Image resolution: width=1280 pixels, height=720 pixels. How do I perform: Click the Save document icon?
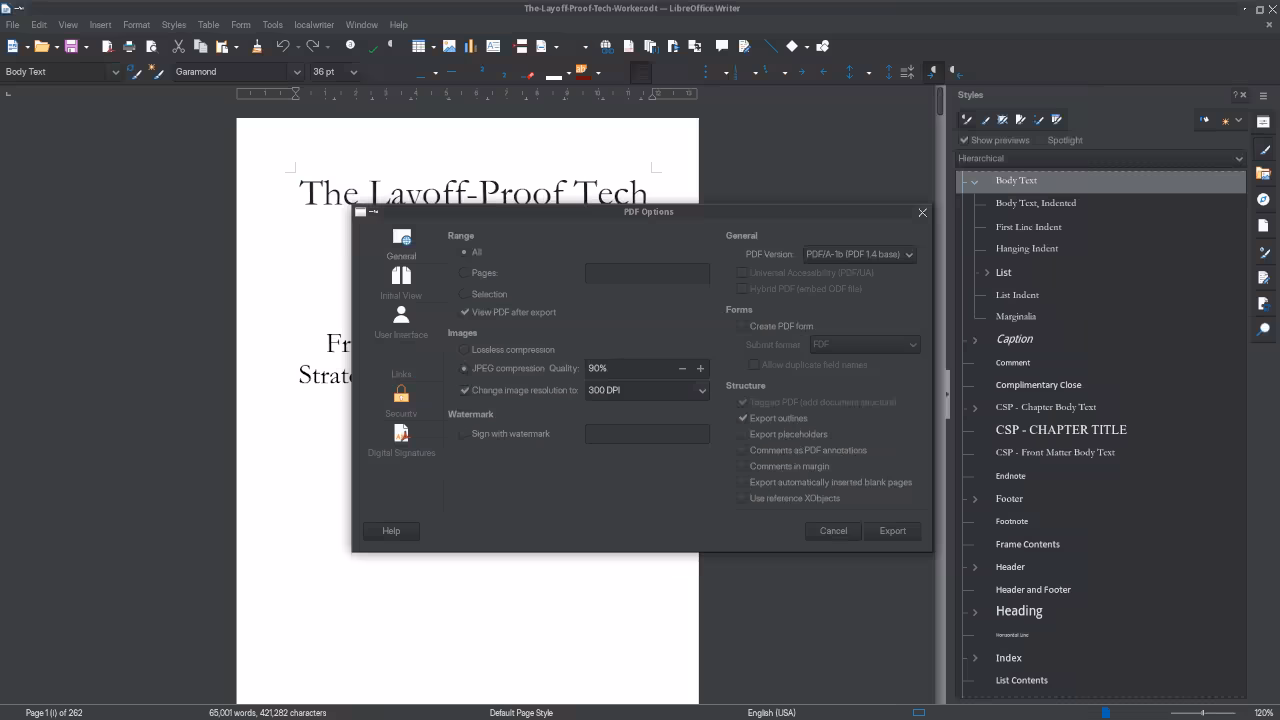tap(71, 46)
